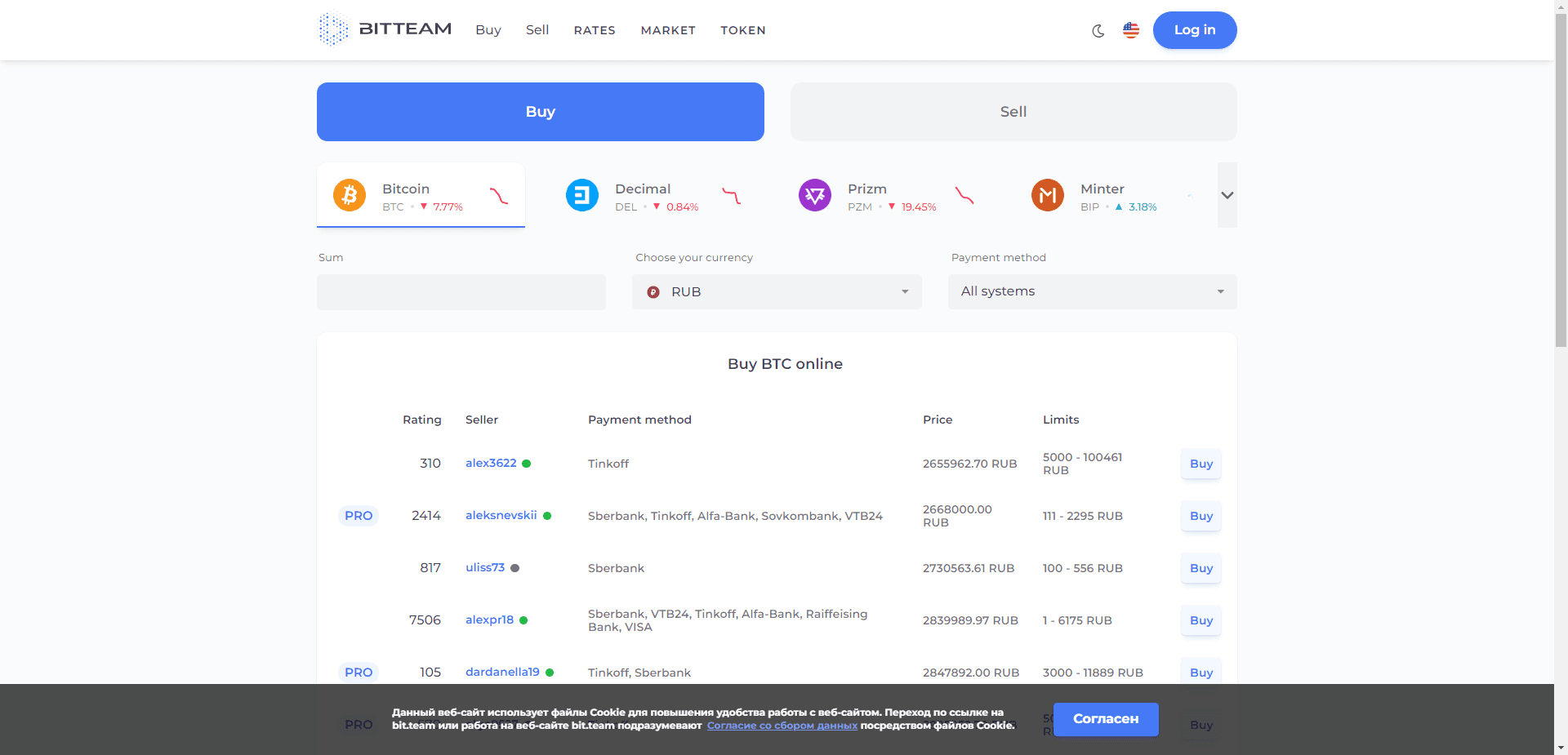Image resolution: width=1568 pixels, height=755 pixels.
Task: Click the Decimal coin icon
Action: [x=582, y=195]
